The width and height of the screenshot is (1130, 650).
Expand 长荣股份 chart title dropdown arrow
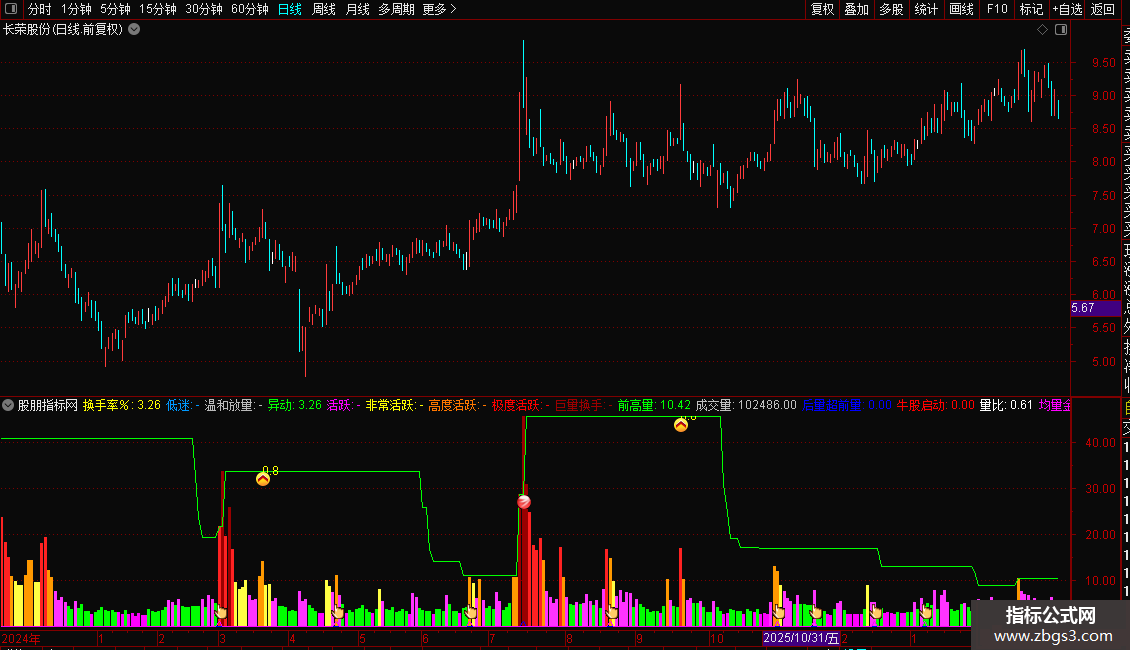134,30
